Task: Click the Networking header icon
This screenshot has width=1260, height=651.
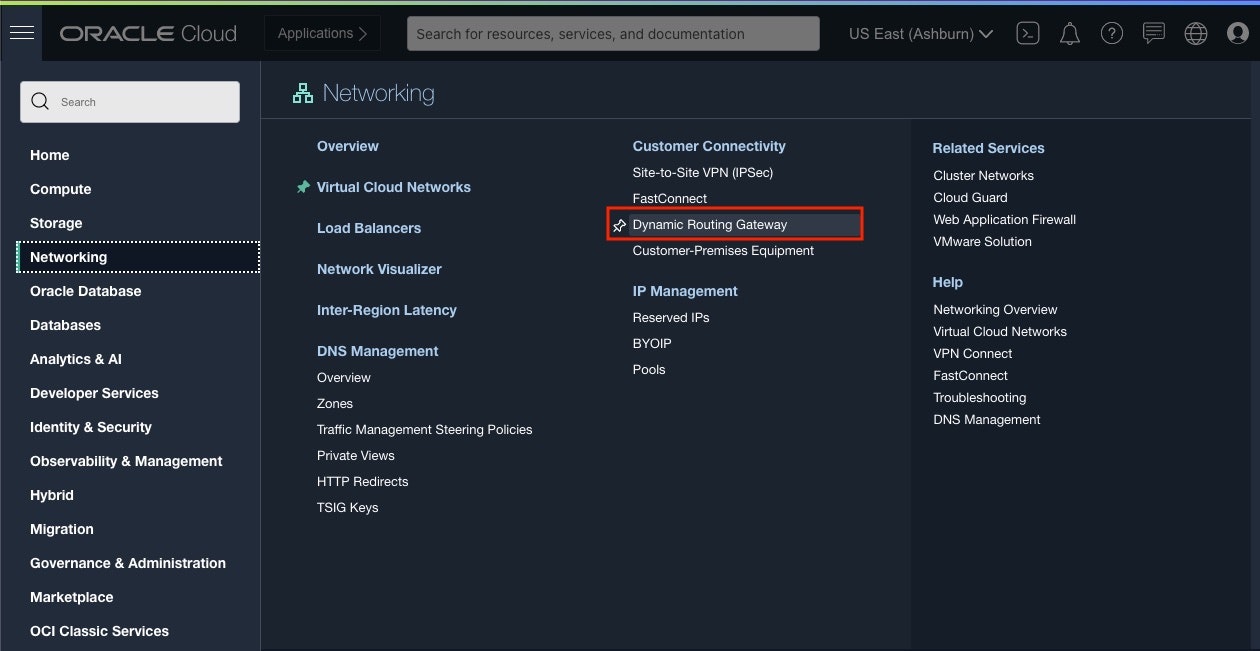Action: [x=302, y=93]
